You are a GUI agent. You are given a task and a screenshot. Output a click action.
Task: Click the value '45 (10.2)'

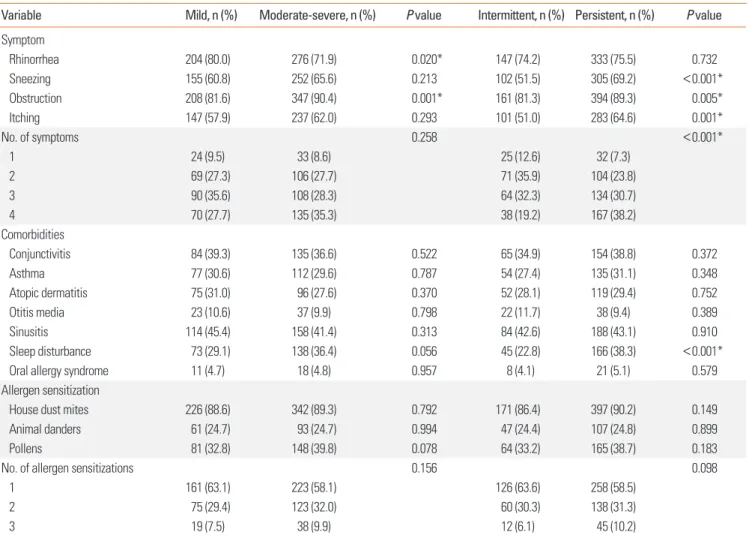pyautogui.click(x=616, y=527)
